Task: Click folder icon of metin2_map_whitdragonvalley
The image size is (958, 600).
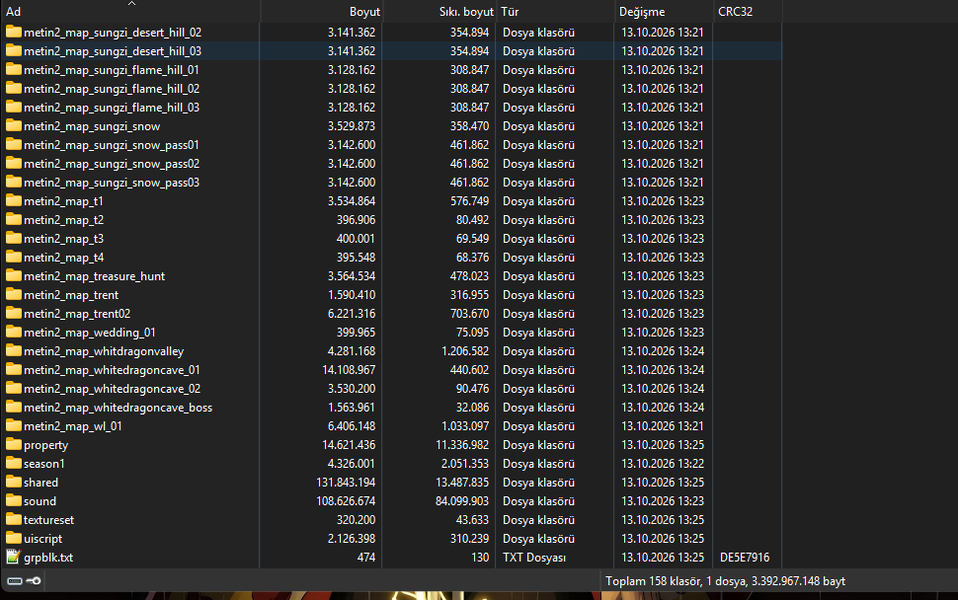Action: coord(13,351)
